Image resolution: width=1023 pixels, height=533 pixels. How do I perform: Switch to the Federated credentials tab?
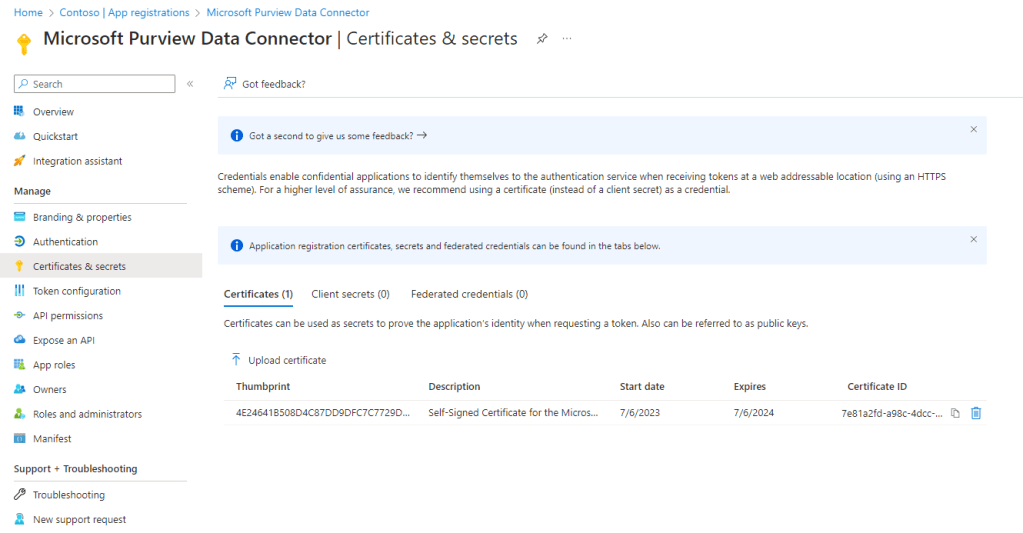coord(469,294)
